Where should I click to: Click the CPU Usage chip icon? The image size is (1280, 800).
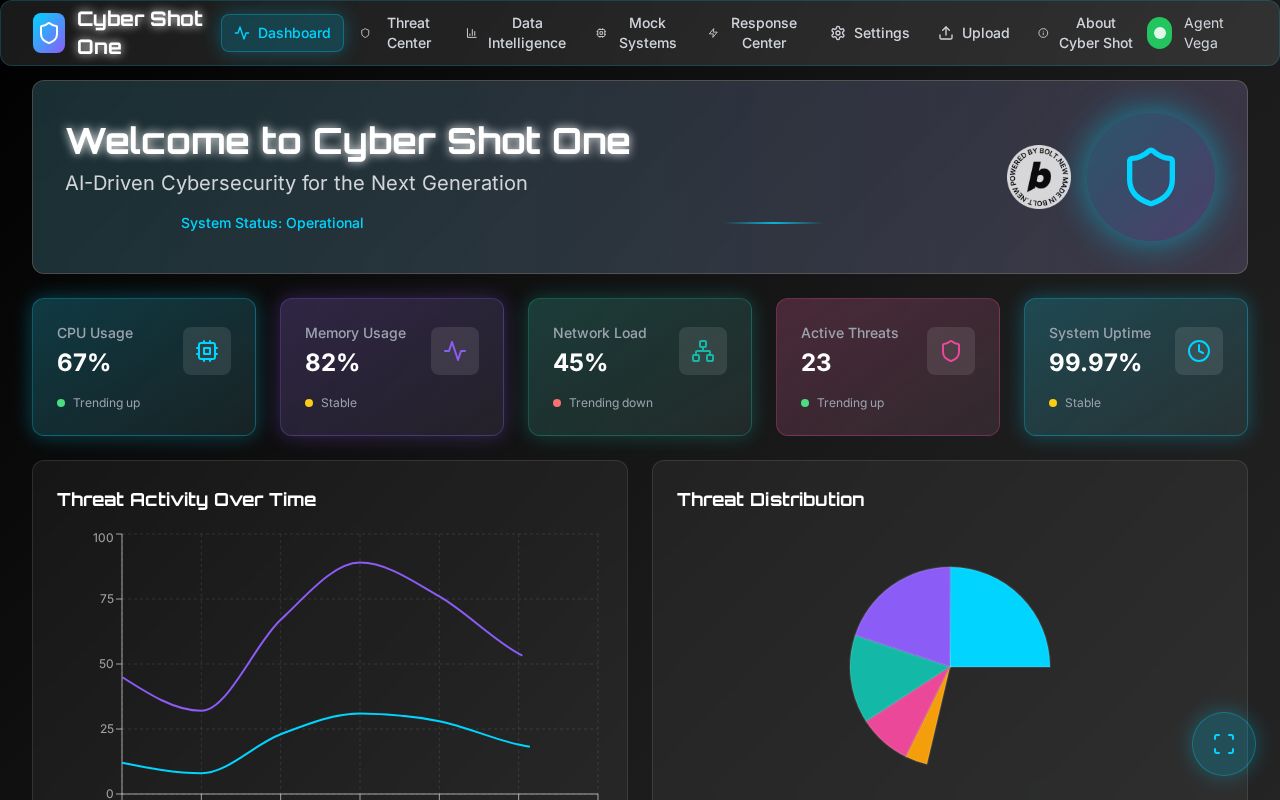207,351
